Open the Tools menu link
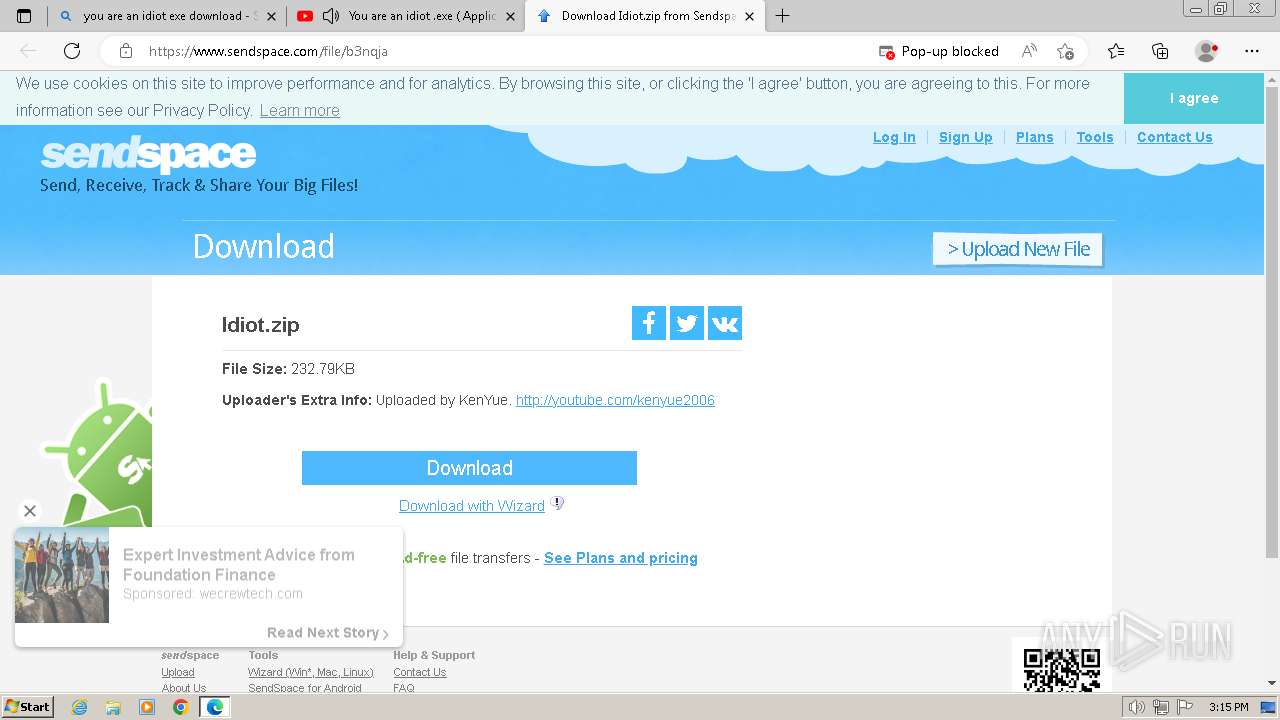 [x=1095, y=137]
